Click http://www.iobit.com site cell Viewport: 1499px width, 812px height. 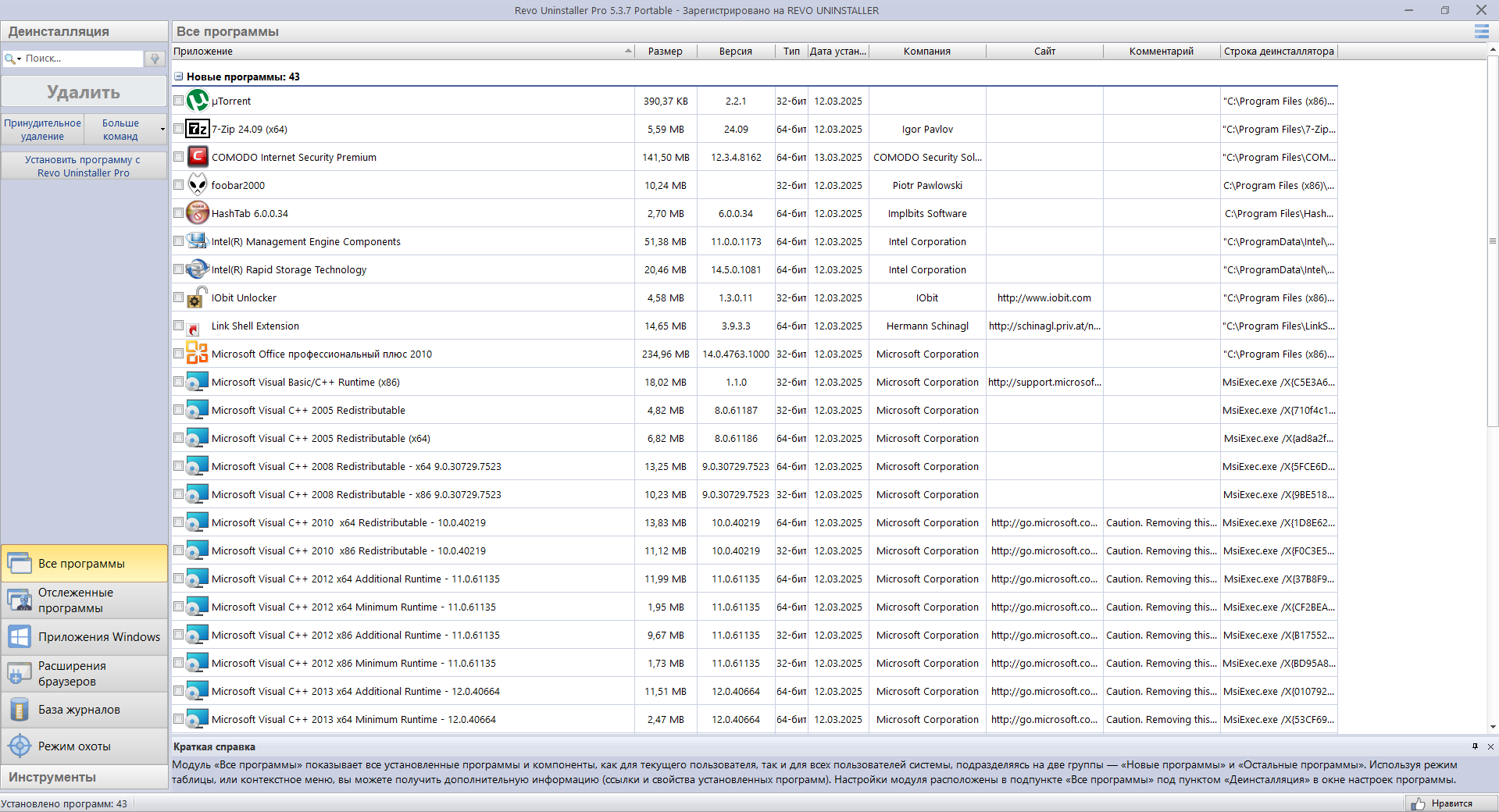(1044, 297)
